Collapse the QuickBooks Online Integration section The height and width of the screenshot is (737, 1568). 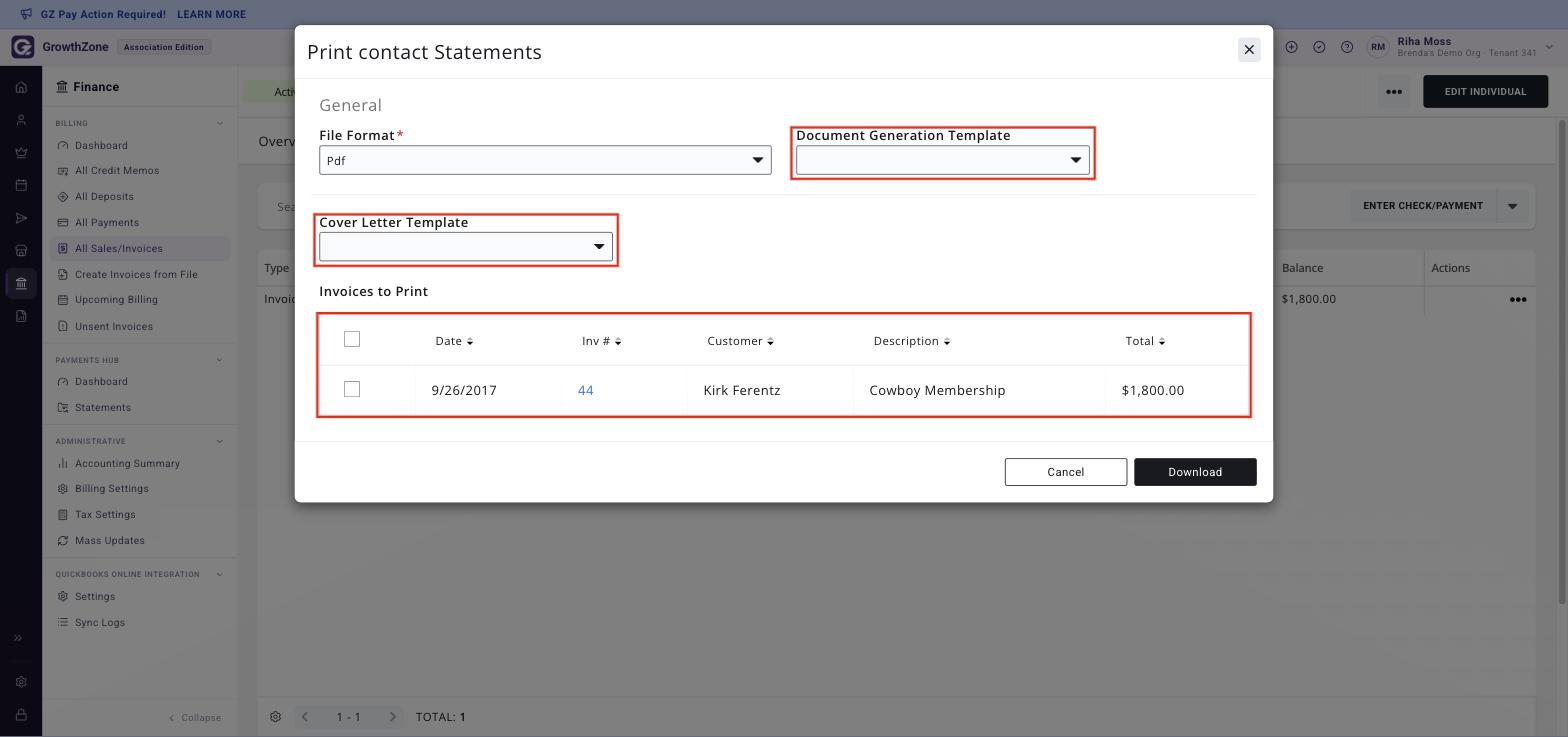point(220,574)
